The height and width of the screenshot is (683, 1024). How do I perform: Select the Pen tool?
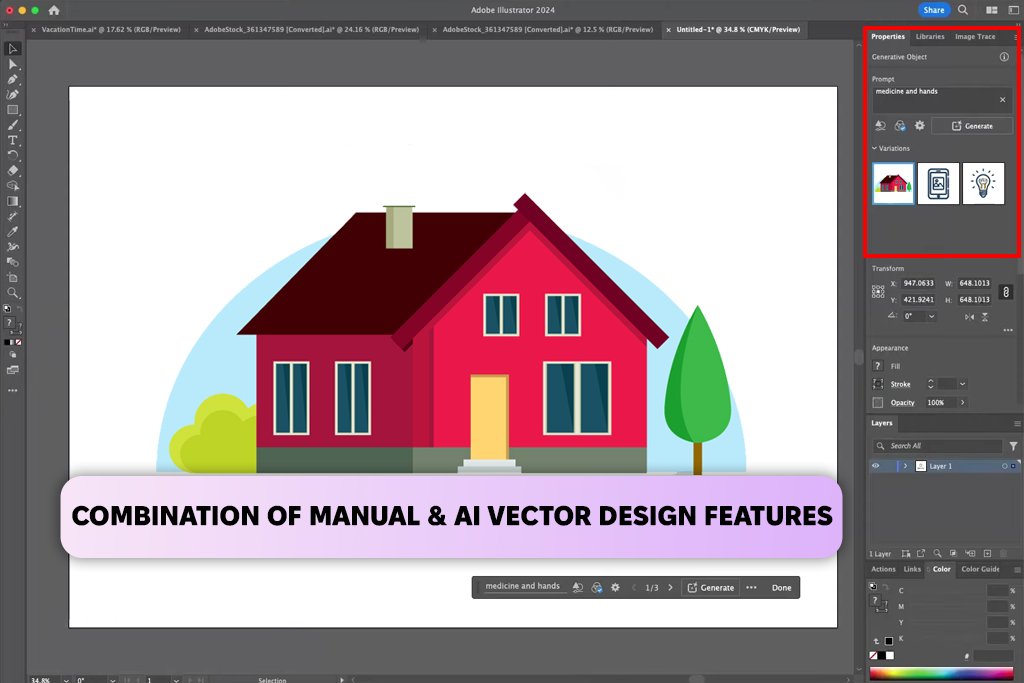[12, 79]
